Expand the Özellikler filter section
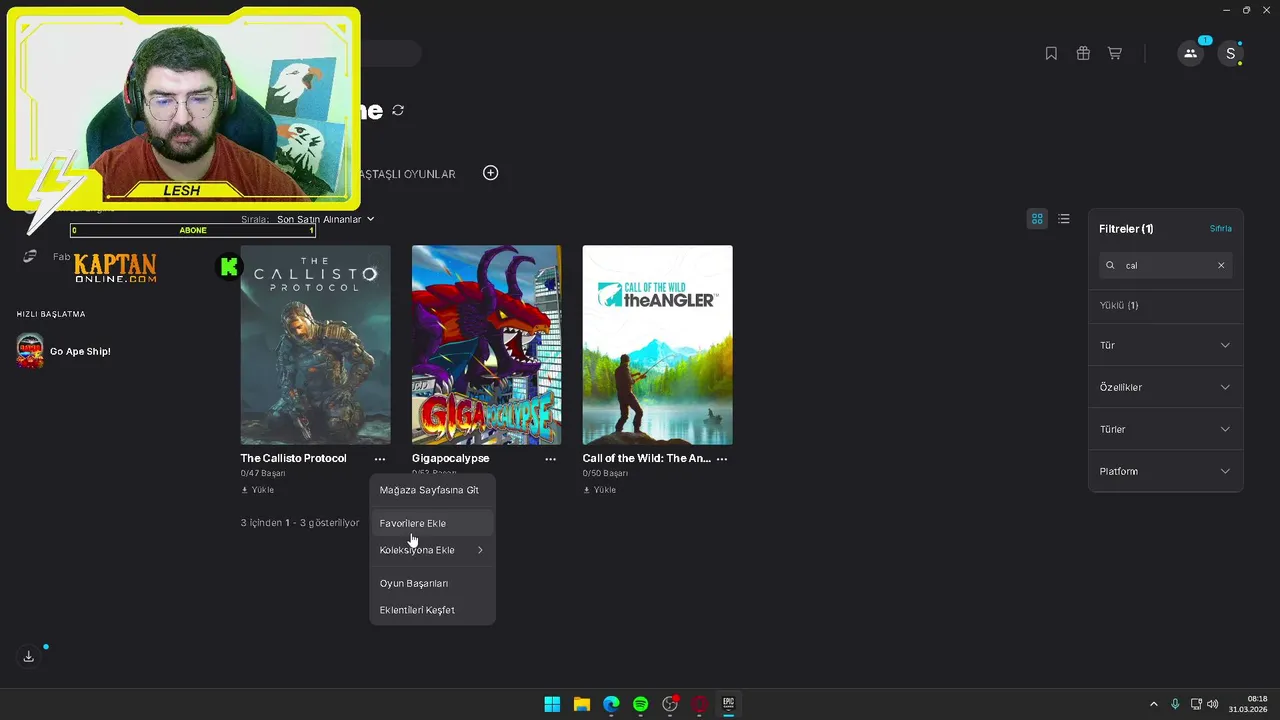 click(1166, 387)
